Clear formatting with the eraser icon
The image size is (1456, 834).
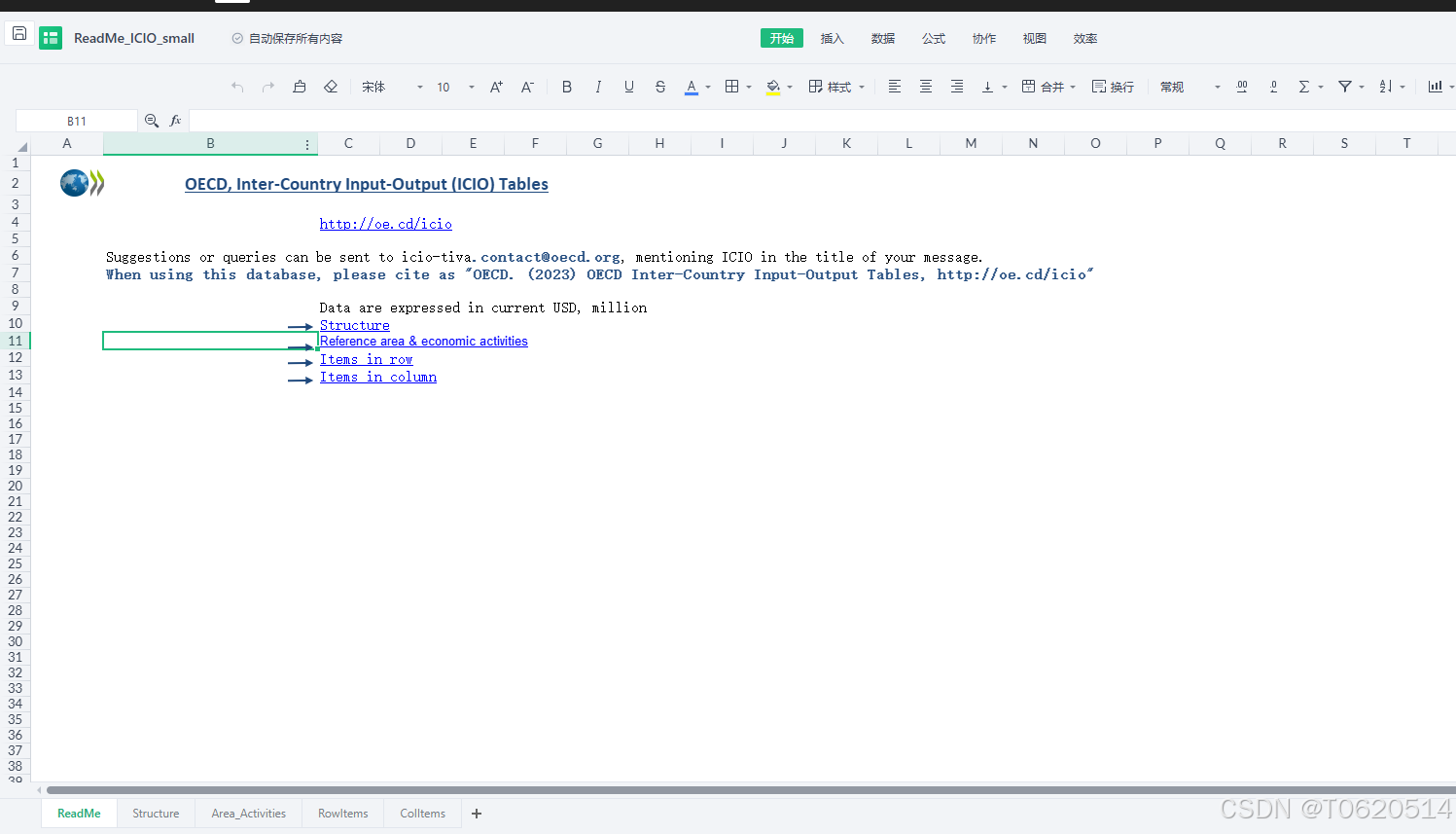pyautogui.click(x=331, y=87)
